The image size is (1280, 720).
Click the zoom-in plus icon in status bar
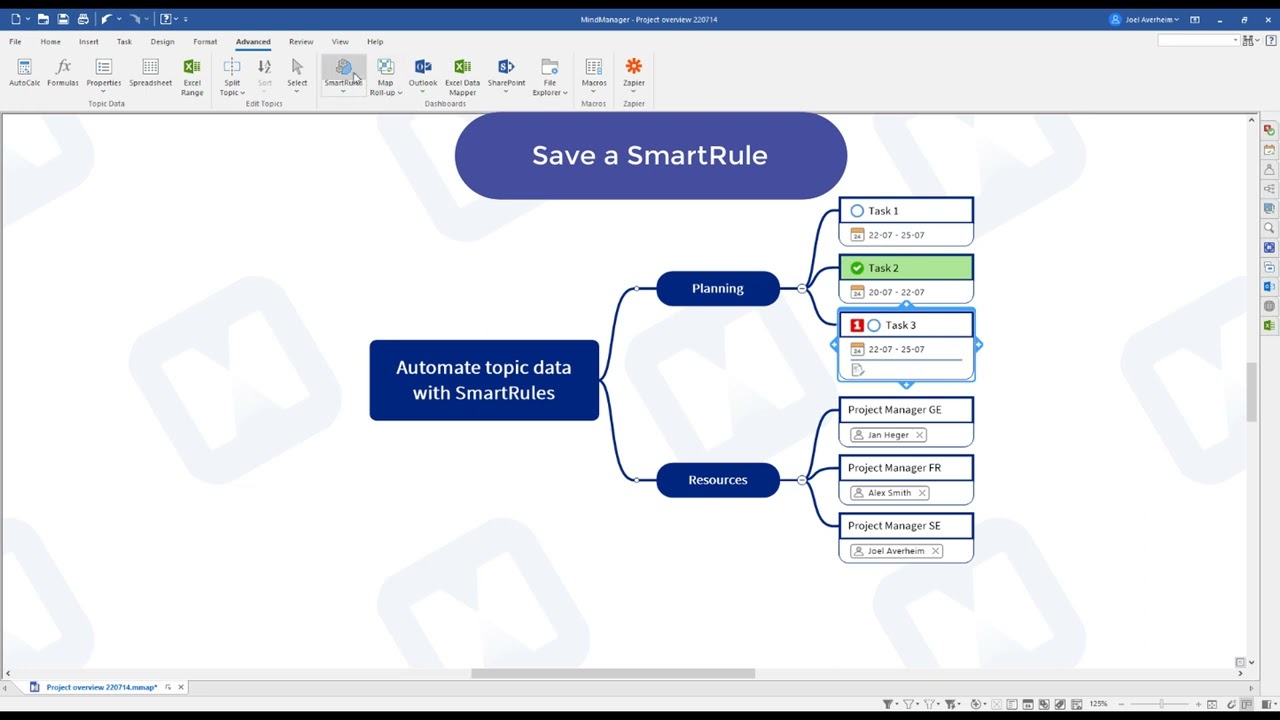coord(1198,704)
